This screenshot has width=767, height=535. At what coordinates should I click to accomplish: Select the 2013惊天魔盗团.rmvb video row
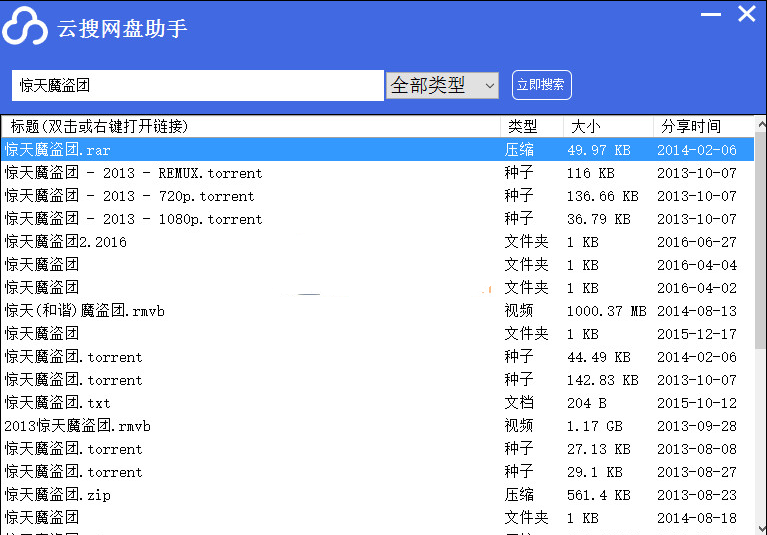coord(377,425)
